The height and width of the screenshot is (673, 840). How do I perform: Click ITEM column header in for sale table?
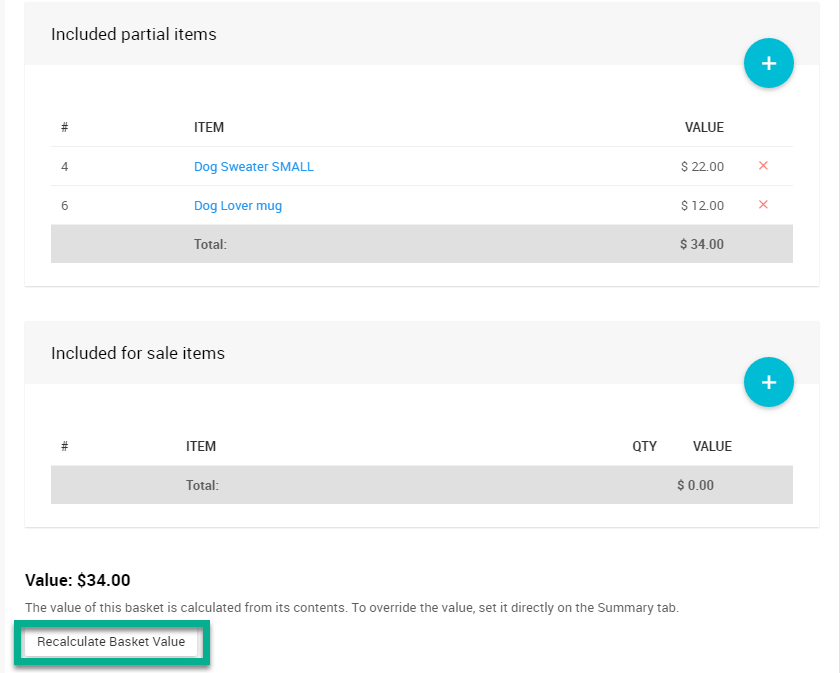coord(201,447)
